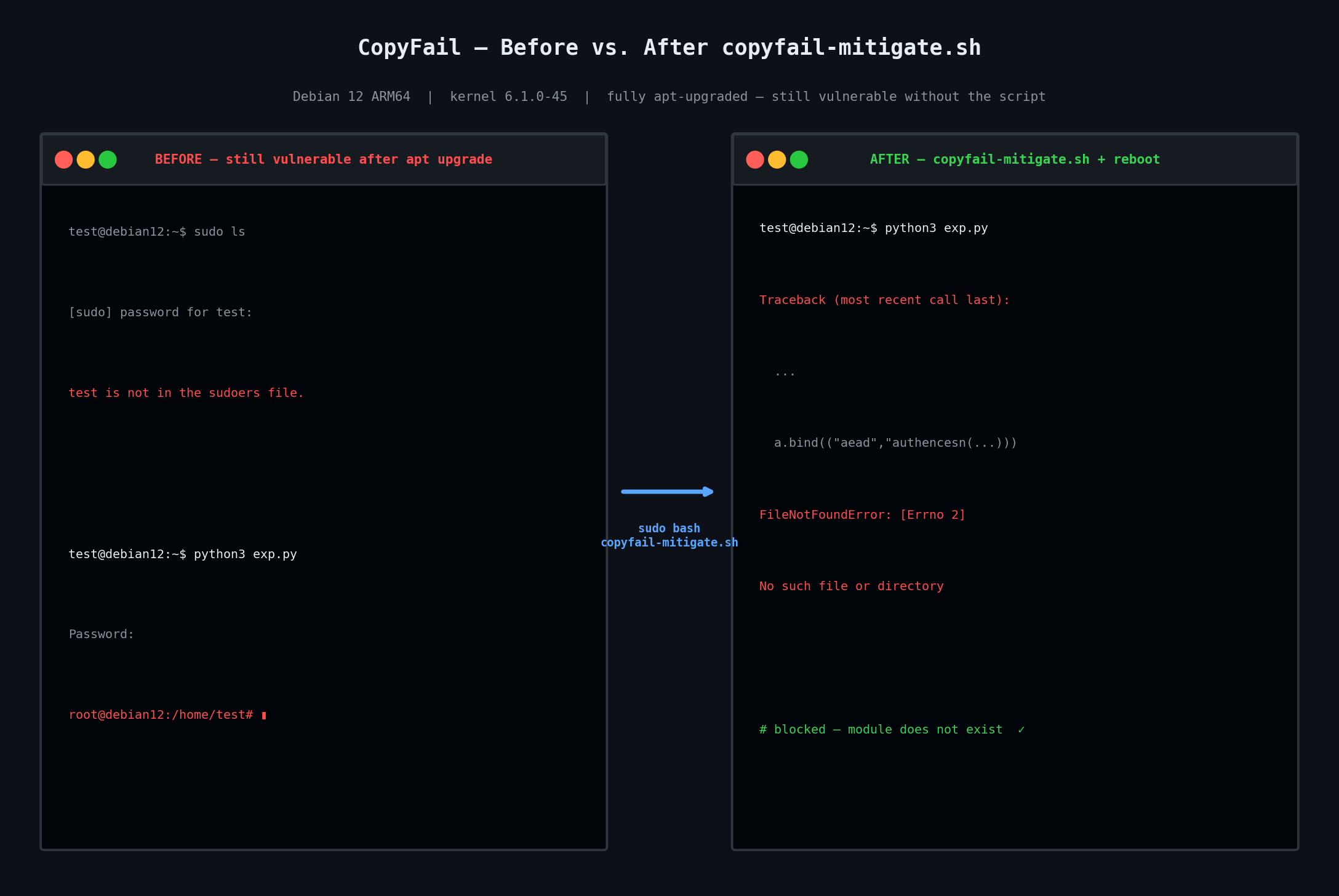Image resolution: width=1339 pixels, height=896 pixels.
Task: Click '[sudo] password for test:' line
Action: pos(161,313)
